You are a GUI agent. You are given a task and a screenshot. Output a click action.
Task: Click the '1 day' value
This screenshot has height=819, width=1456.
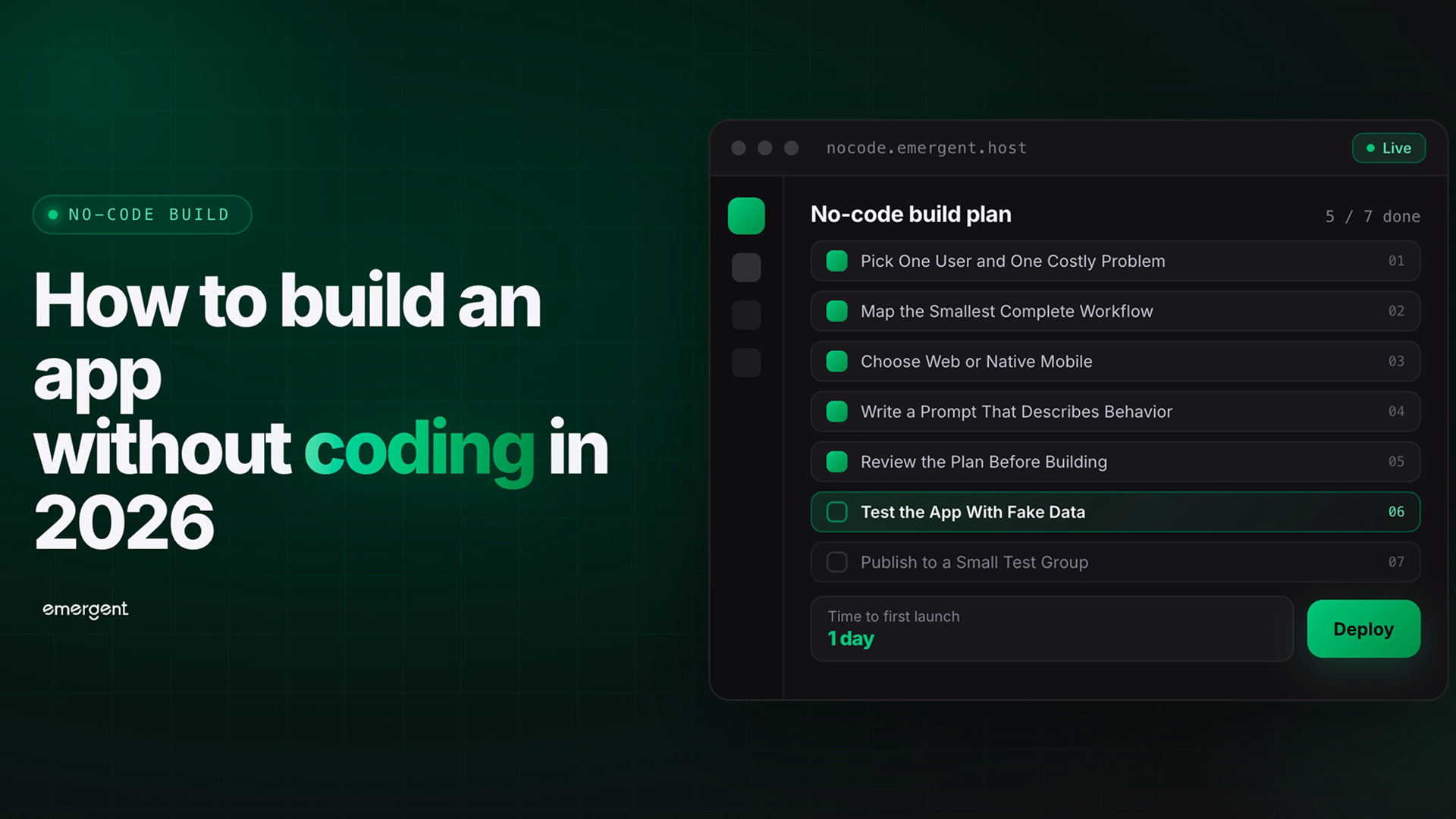(851, 639)
